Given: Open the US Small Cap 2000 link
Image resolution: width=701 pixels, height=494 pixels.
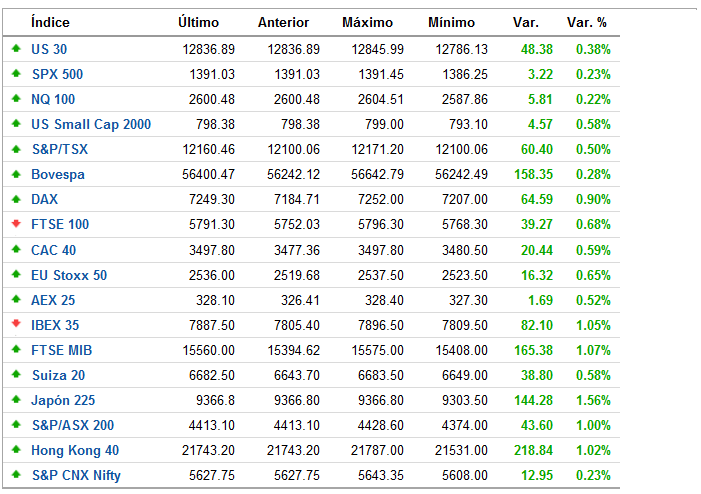Looking at the screenshot, I should [91, 124].
